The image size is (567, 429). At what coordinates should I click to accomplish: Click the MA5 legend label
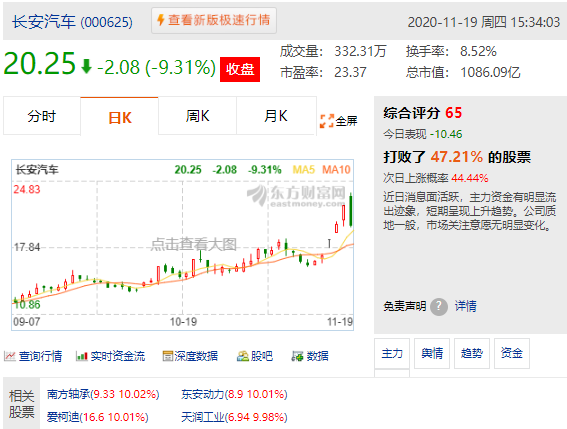(x=303, y=169)
